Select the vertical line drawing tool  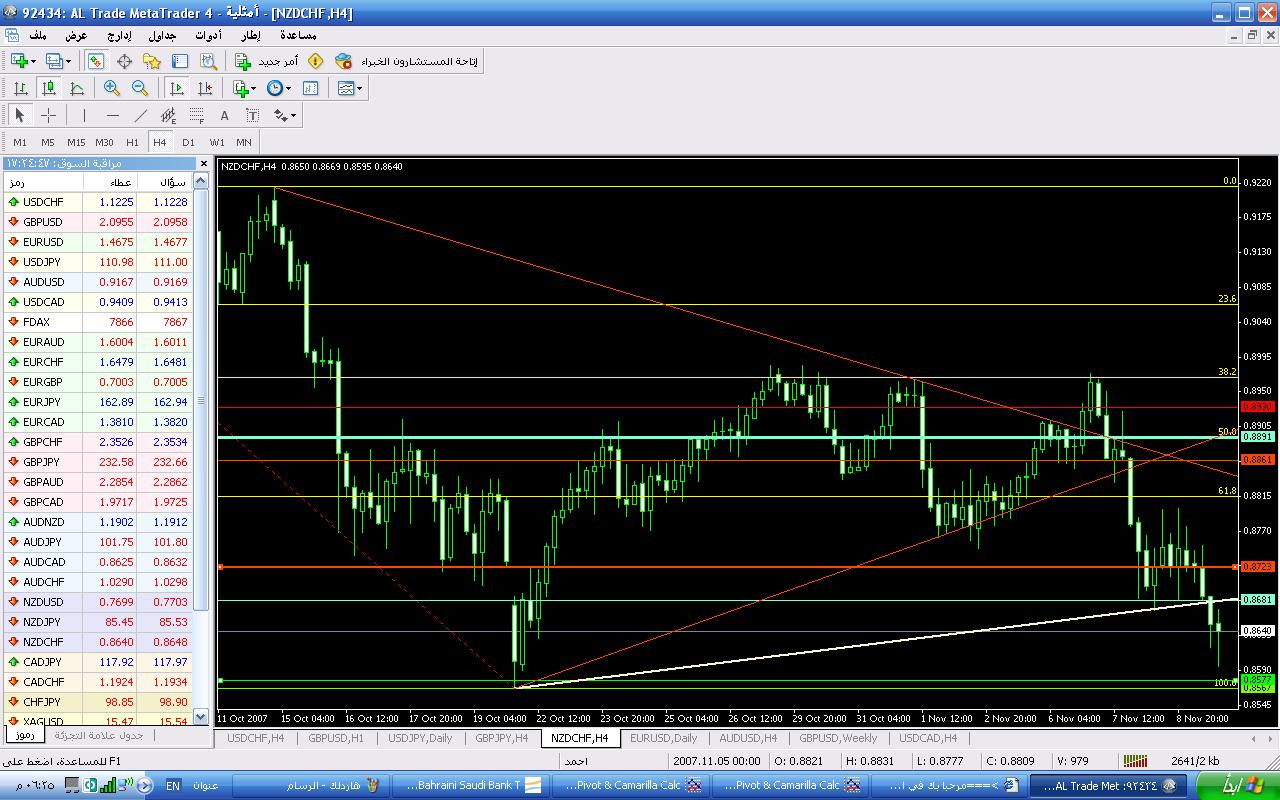coord(85,115)
